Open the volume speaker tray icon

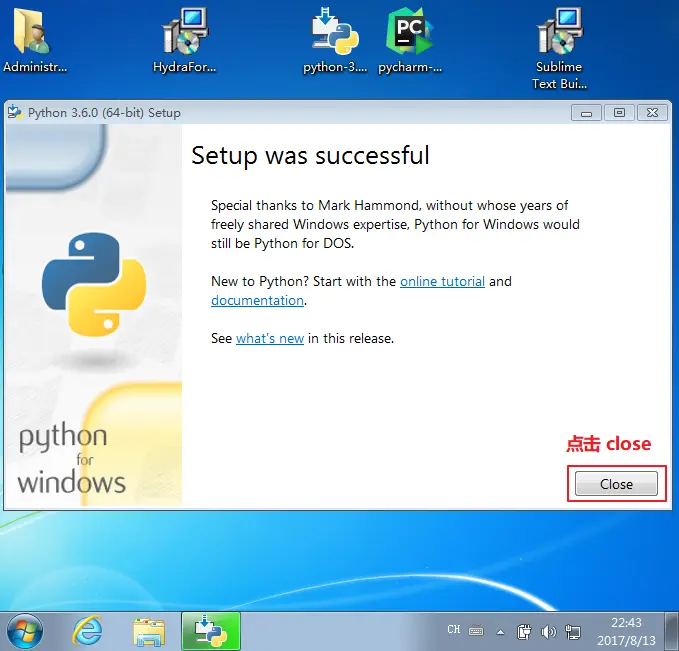tap(548, 632)
